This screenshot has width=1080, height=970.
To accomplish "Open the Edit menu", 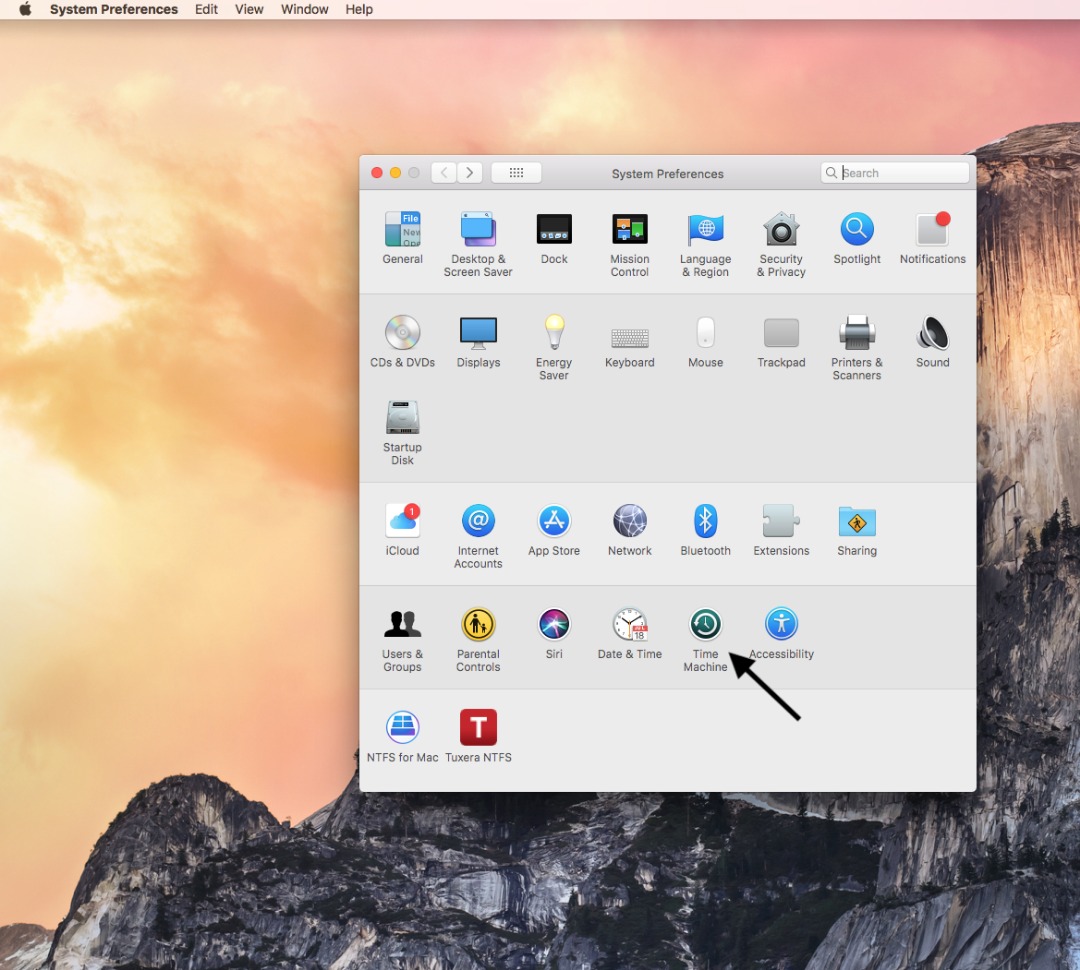I will coord(206,9).
